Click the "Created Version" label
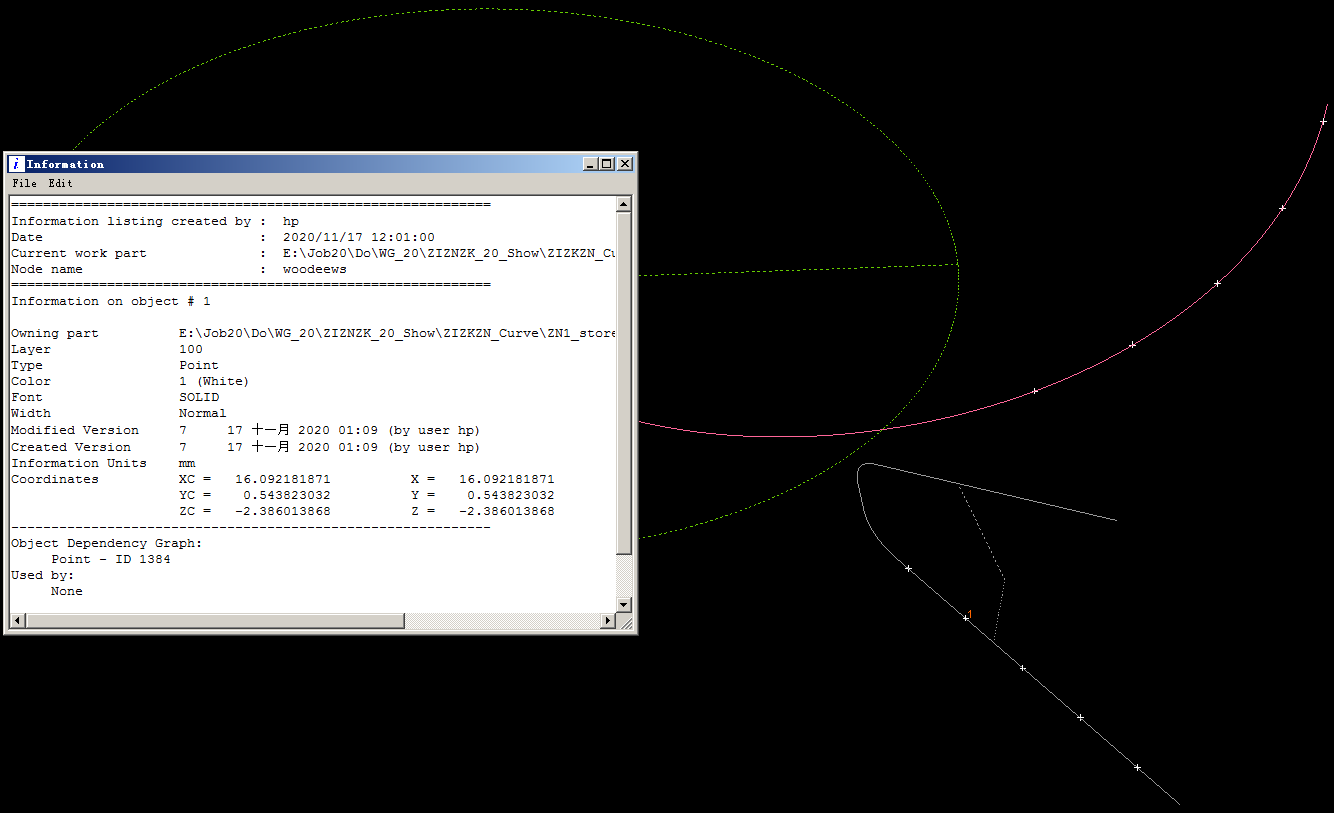The image size is (1334, 813). coord(71,447)
